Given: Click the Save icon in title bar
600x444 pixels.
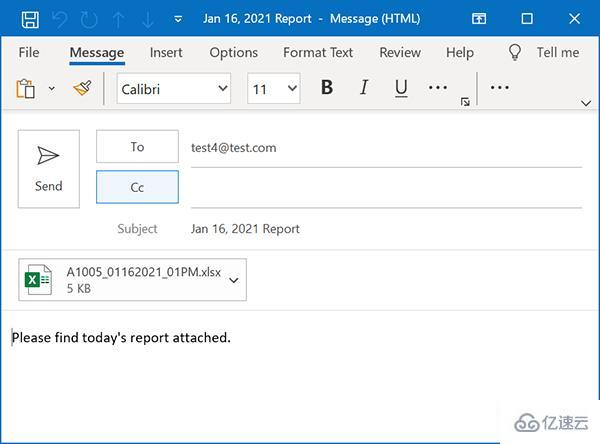Looking at the screenshot, I should pyautogui.click(x=30, y=19).
